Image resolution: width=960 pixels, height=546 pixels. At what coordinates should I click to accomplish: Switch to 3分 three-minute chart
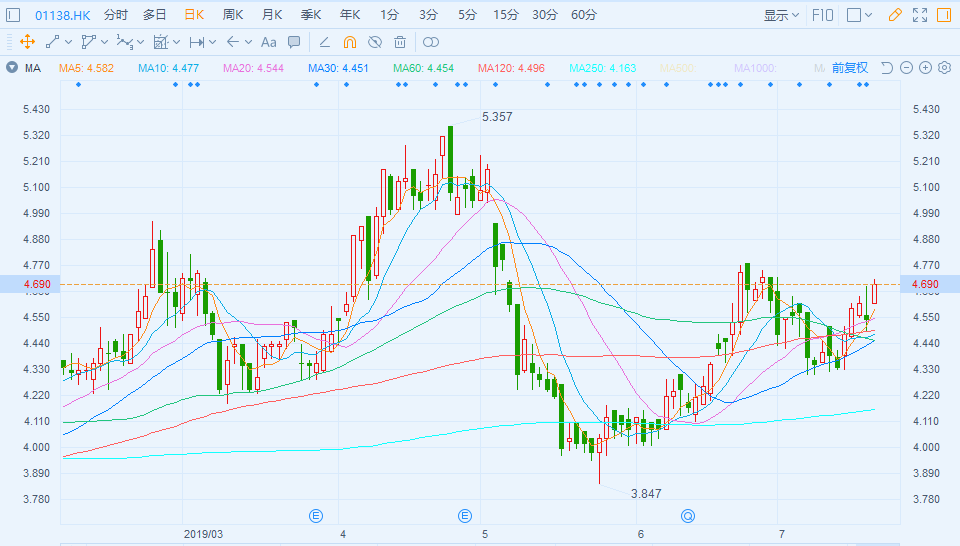tap(429, 15)
